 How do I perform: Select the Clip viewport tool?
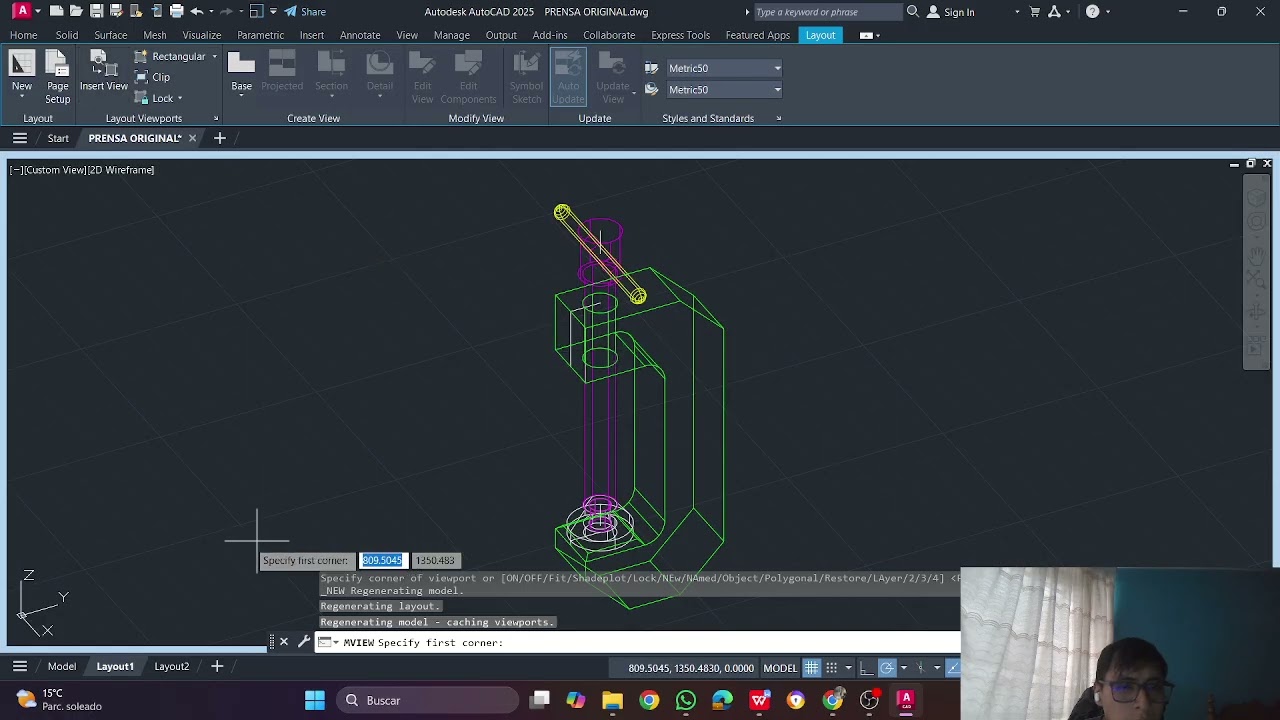pyautogui.click(x=153, y=77)
